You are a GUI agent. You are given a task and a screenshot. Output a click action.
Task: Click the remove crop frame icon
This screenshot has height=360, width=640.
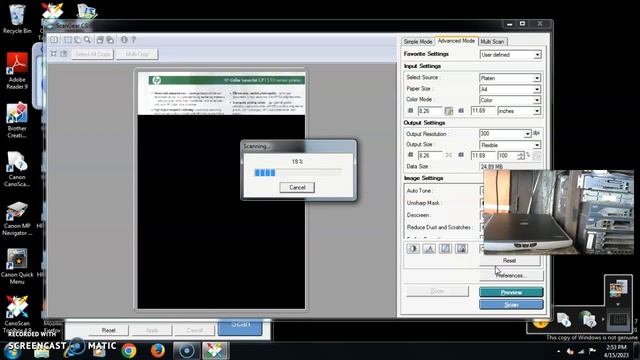coord(64,54)
